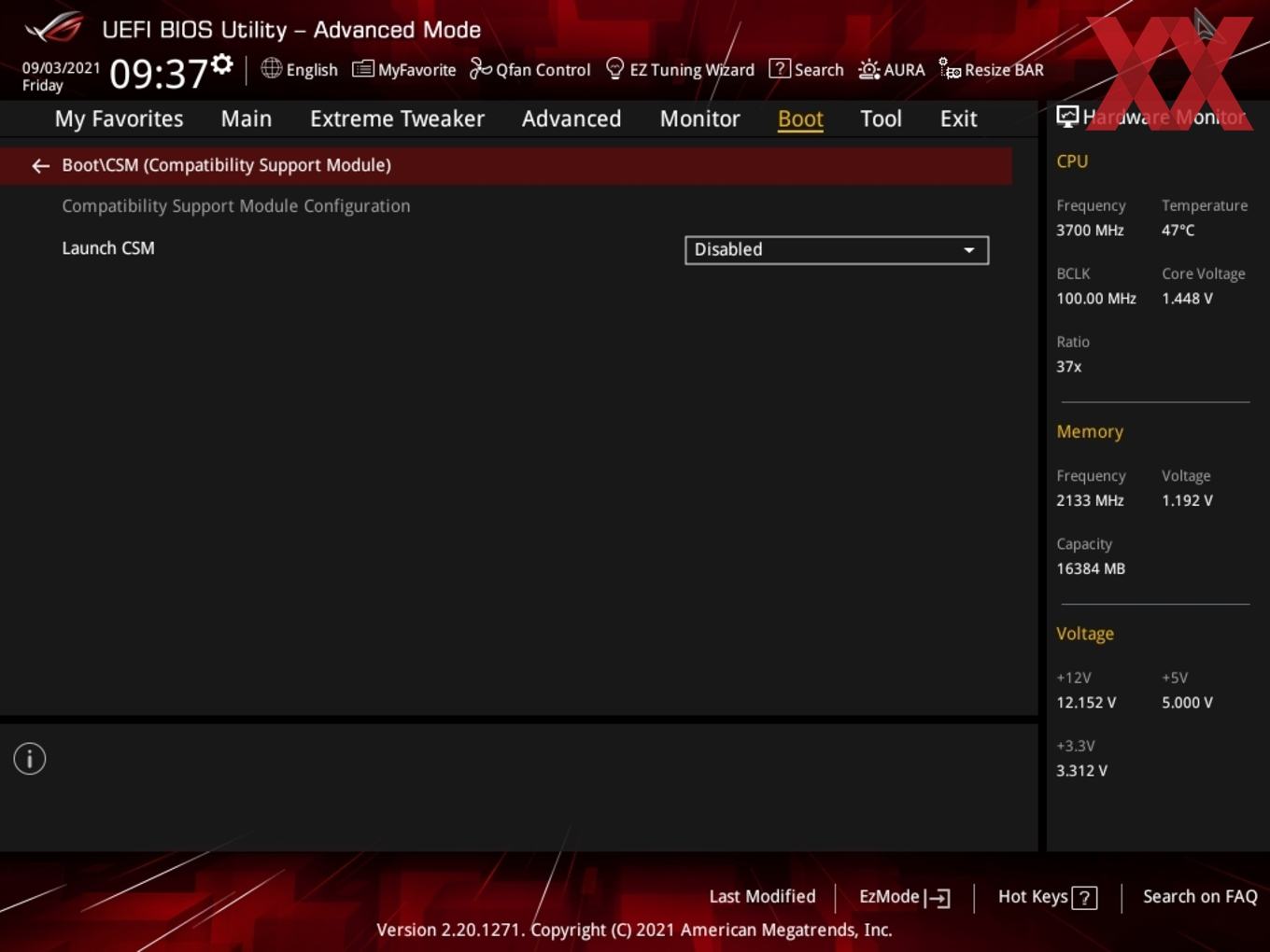Image resolution: width=1270 pixels, height=952 pixels.
Task: Click the MyFavorite list icon
Action: coord(362,69)
